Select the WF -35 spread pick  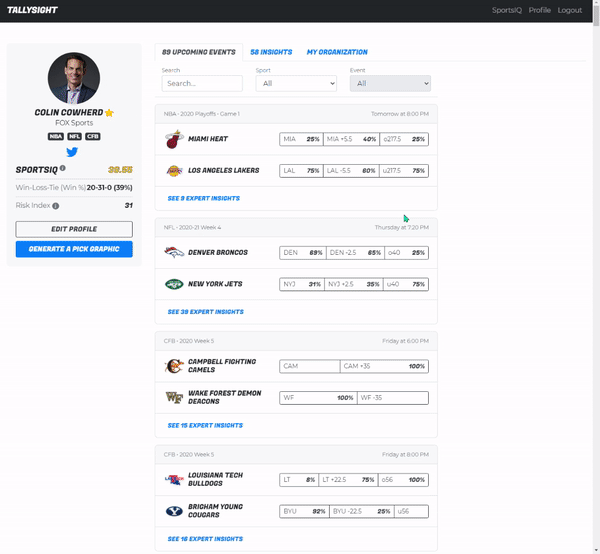click(x=393, y=398)
